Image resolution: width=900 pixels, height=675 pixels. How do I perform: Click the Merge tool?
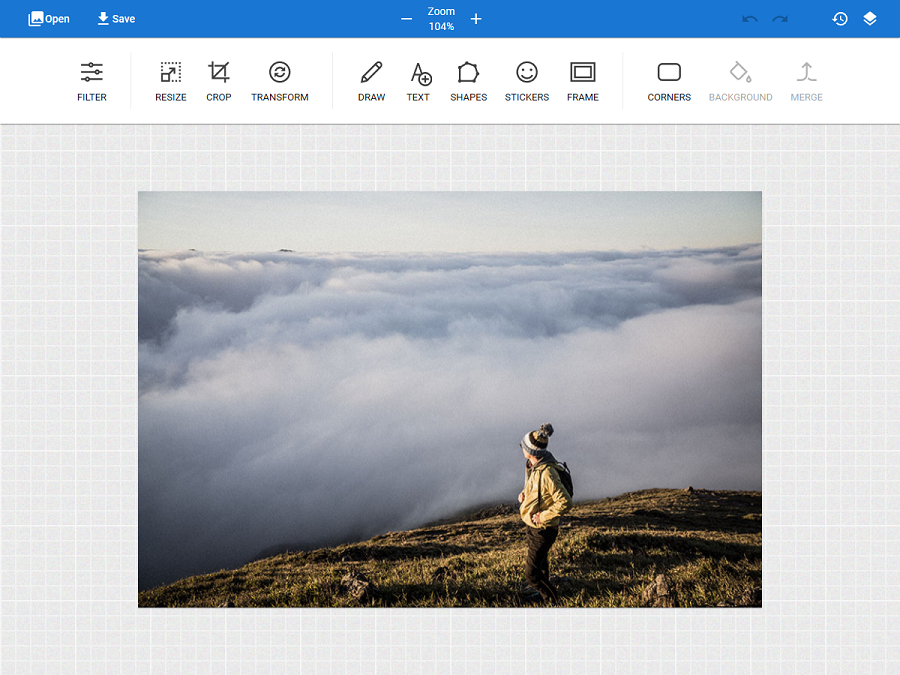point(806,80)
